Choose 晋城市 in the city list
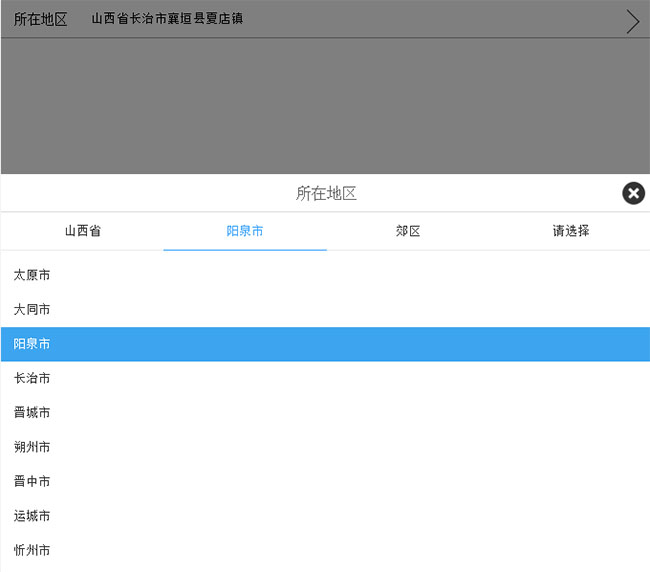Image resolution: width=650 pixels, height=572 pixels. point(32,413)
